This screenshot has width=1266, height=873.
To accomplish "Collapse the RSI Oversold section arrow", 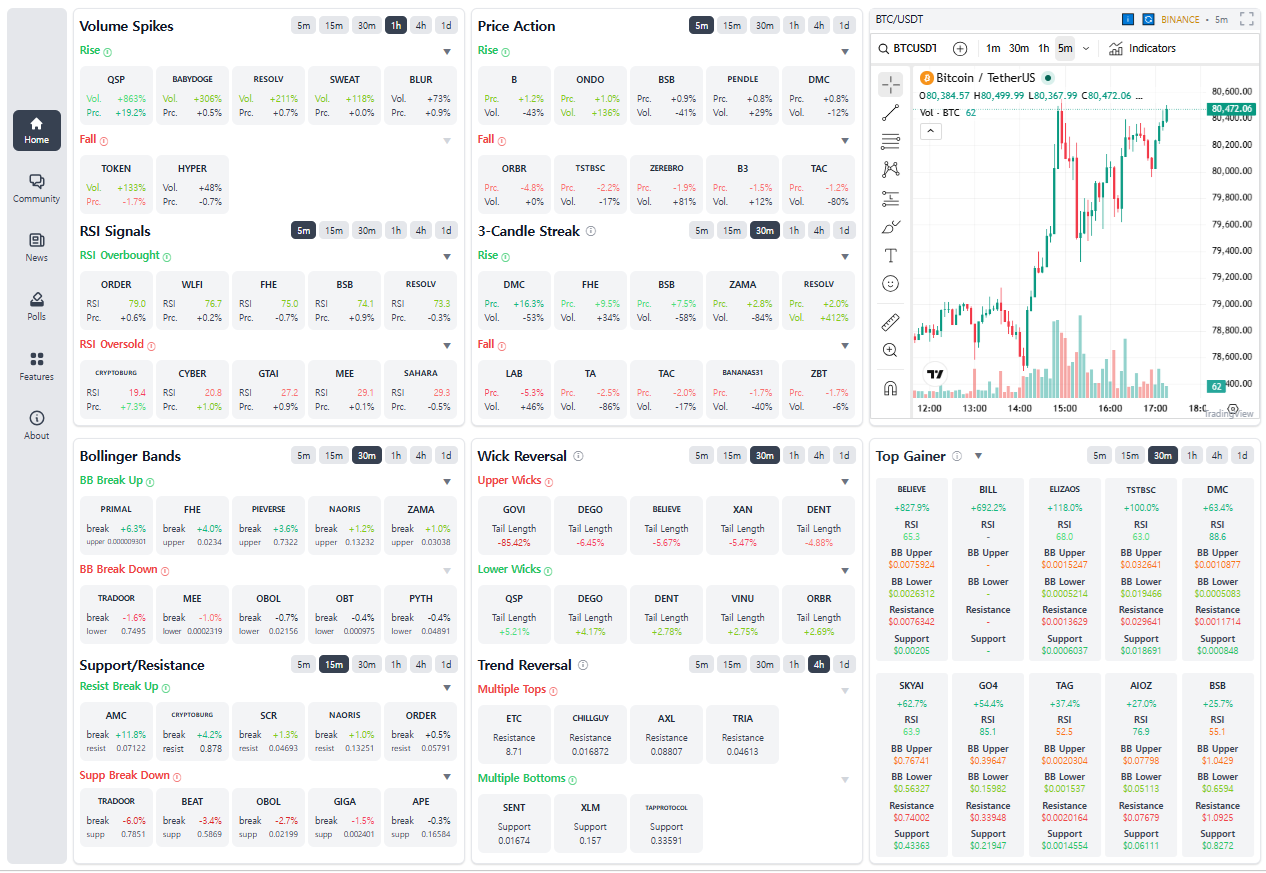I will coord(447,346).
